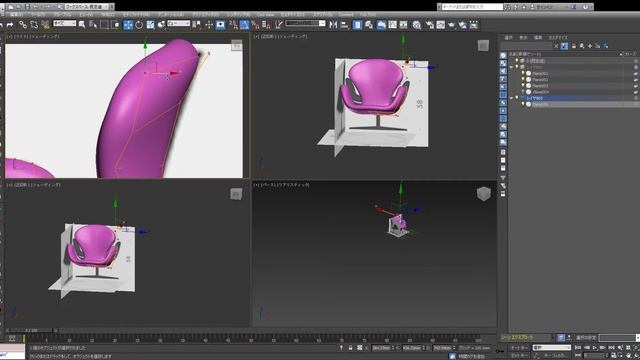The image size is (640, 360).
Task: Open the モディファイヤ menu
Action: [136, 15]
